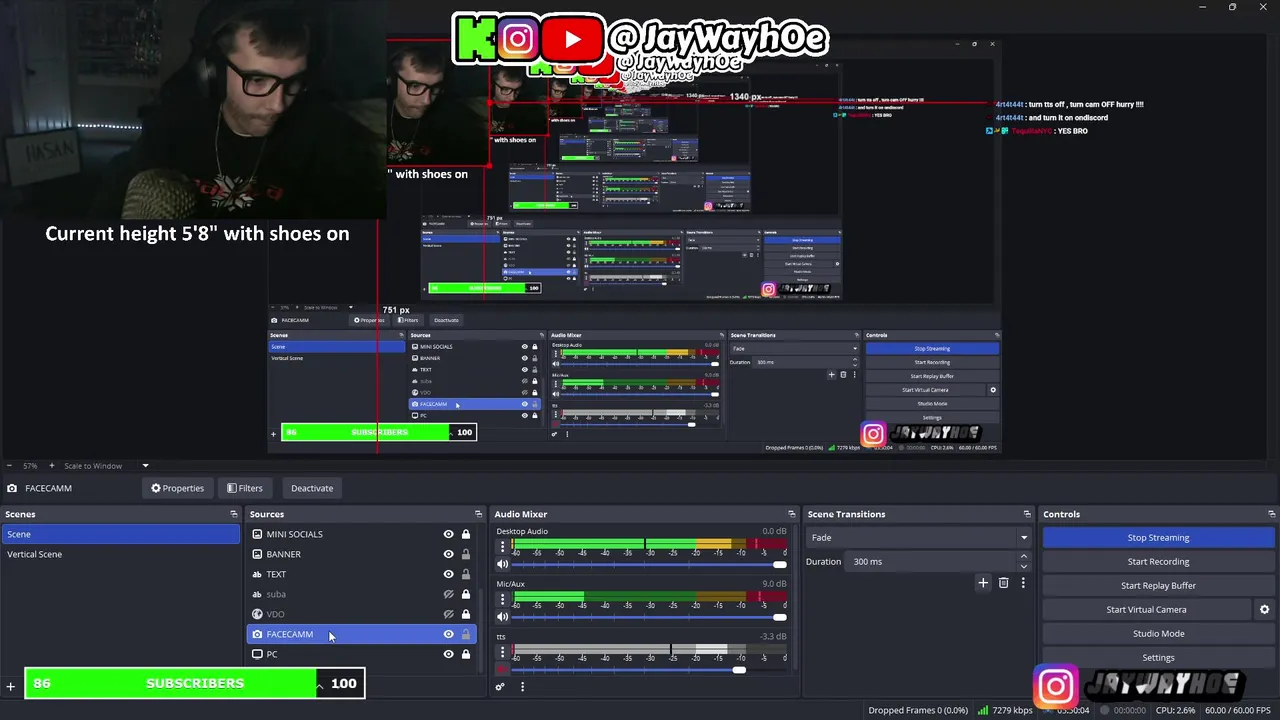
Task: Open Virtual Camera configuration gear
Action: tap(1264, 609)
